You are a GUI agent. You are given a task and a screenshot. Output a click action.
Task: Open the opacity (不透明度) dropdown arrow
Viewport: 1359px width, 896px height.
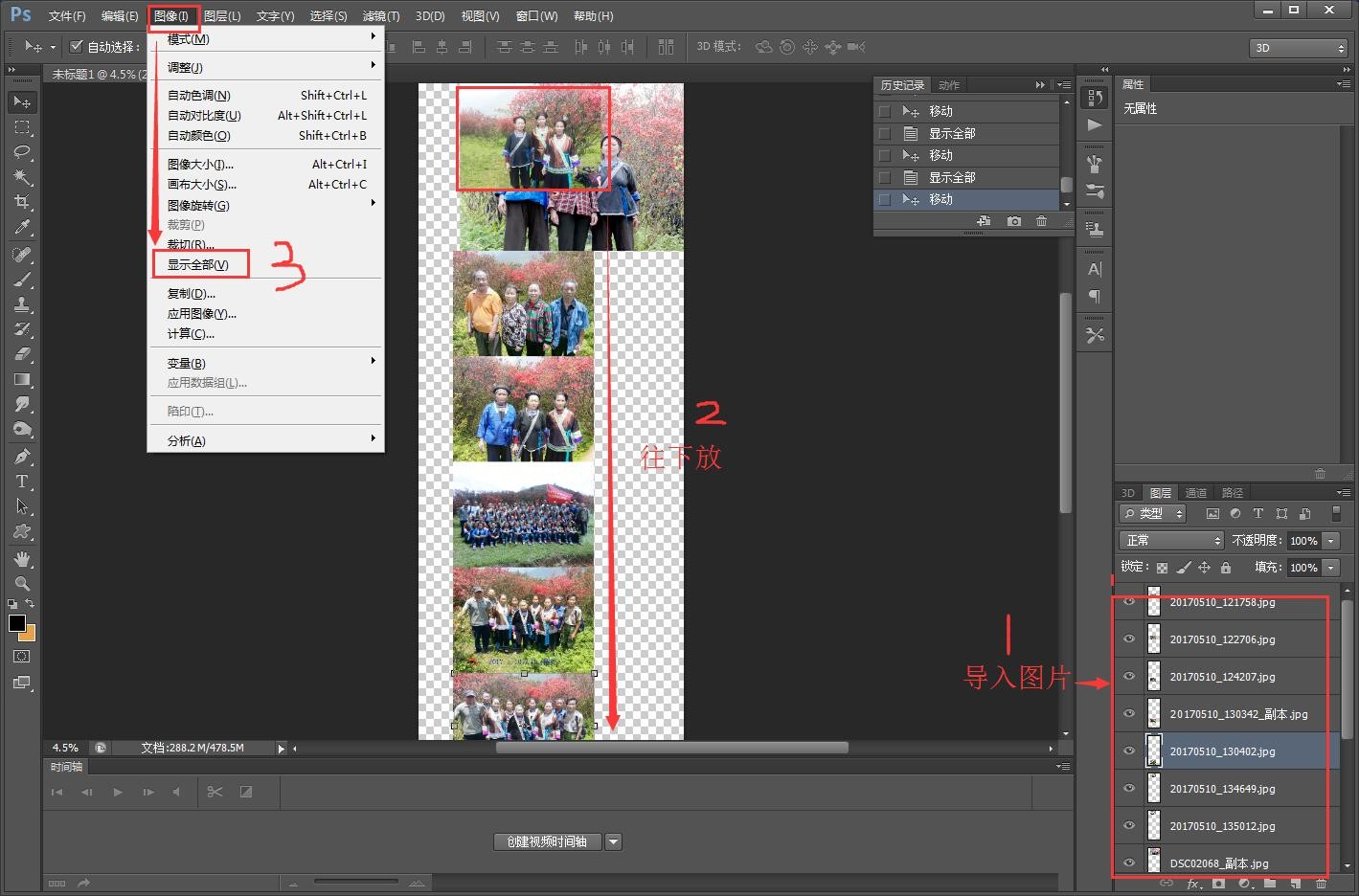[x=1330, y=541]
